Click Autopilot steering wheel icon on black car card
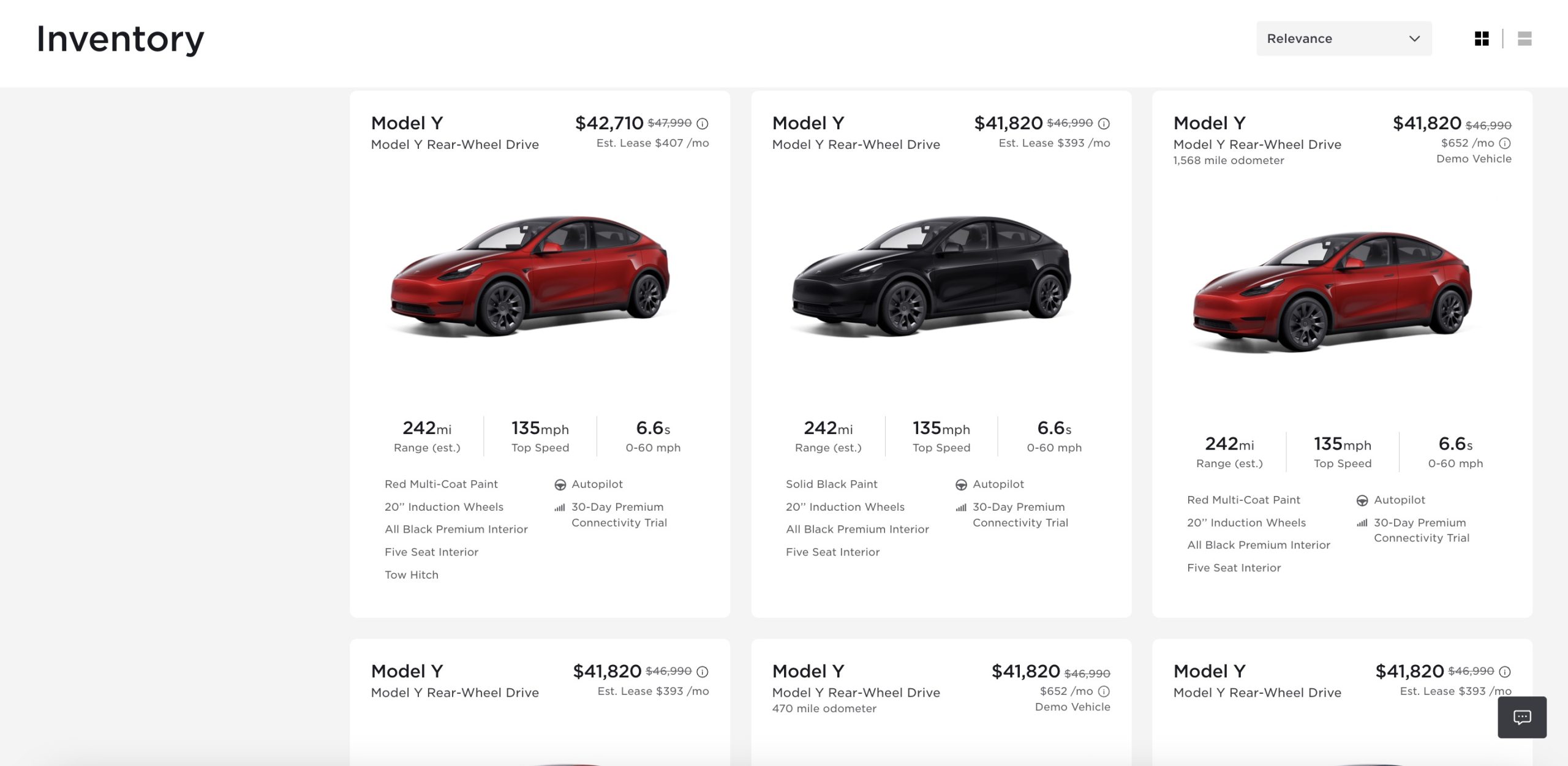Screen dimensions: 1568x766 [961, 485]
